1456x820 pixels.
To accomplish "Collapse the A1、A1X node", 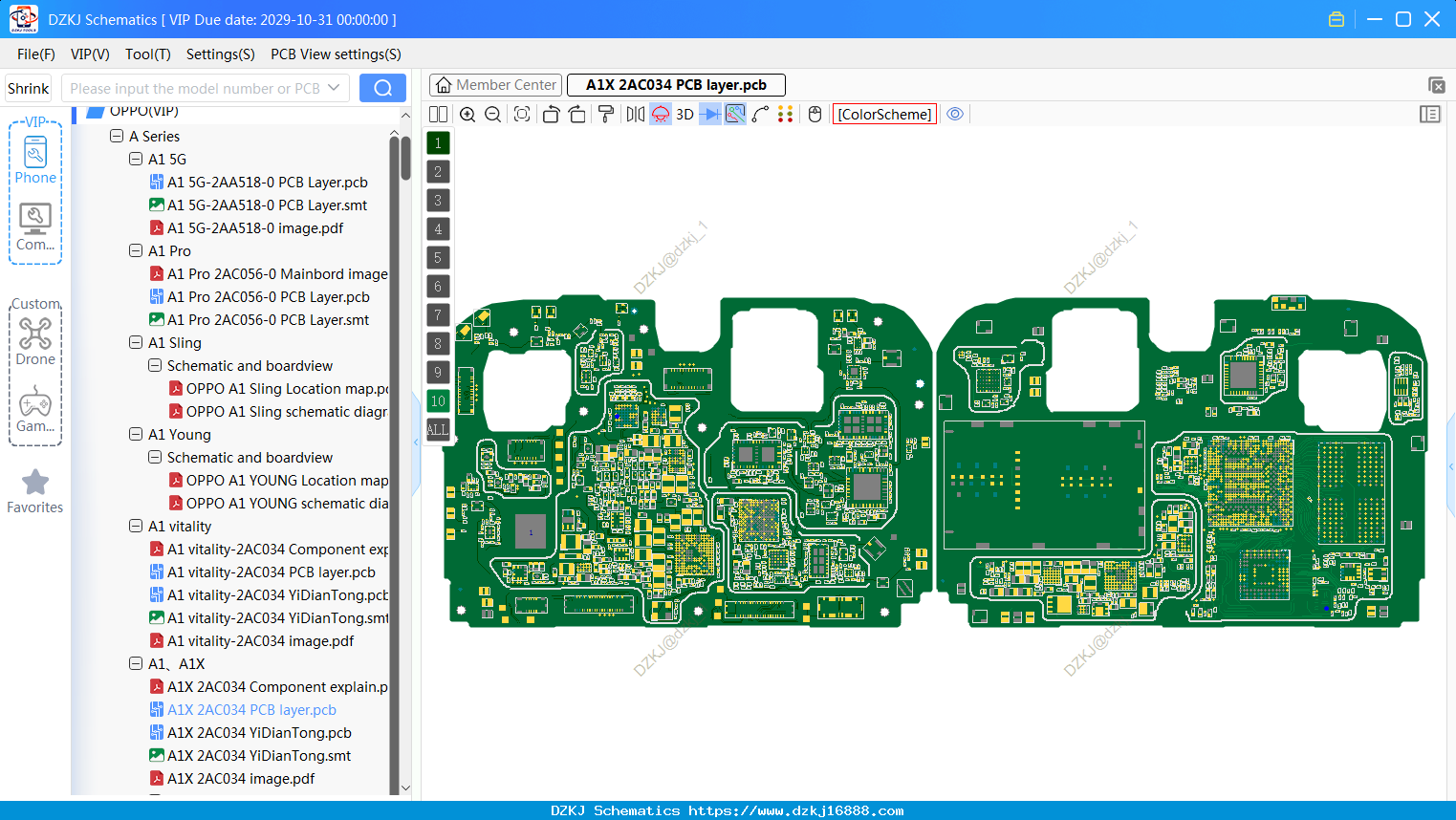I will 136,663.
